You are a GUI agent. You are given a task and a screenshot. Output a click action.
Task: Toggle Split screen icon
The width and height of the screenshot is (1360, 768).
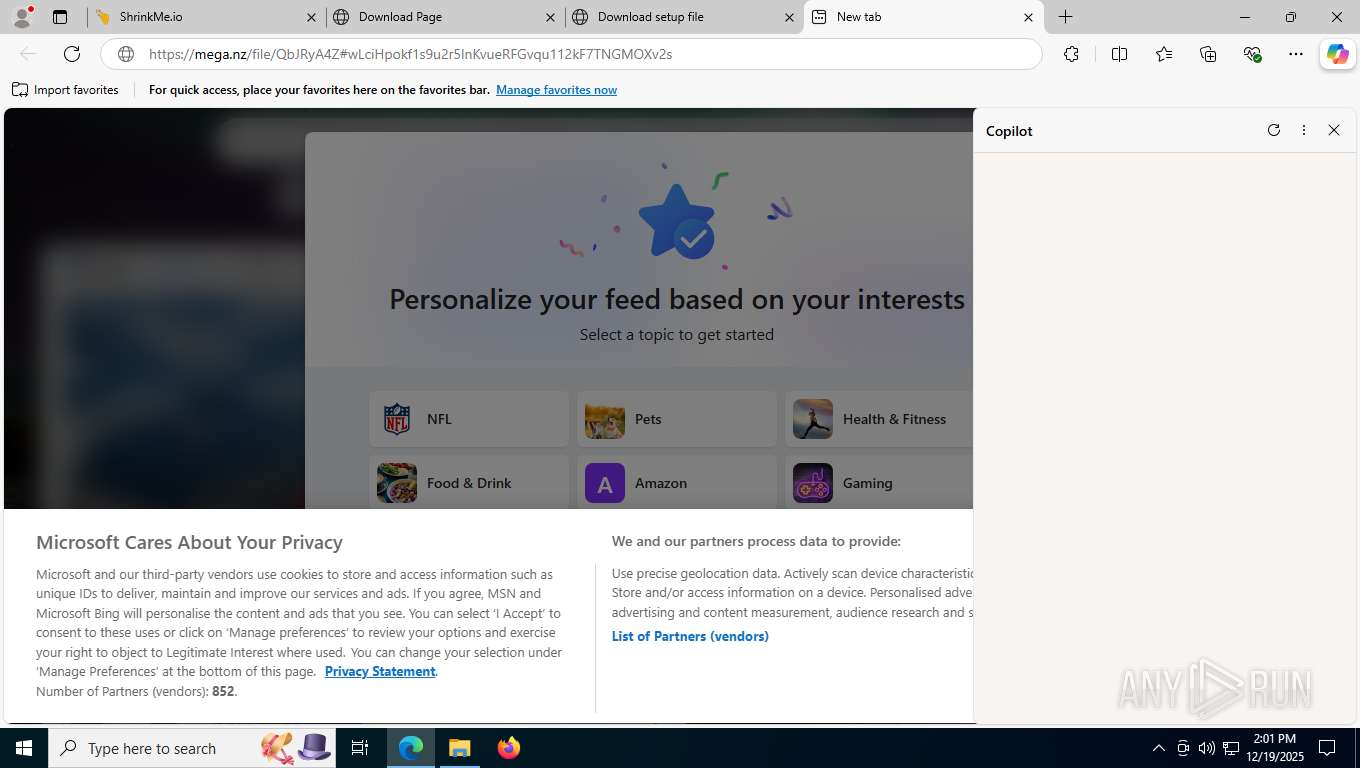coord(1119,54)
